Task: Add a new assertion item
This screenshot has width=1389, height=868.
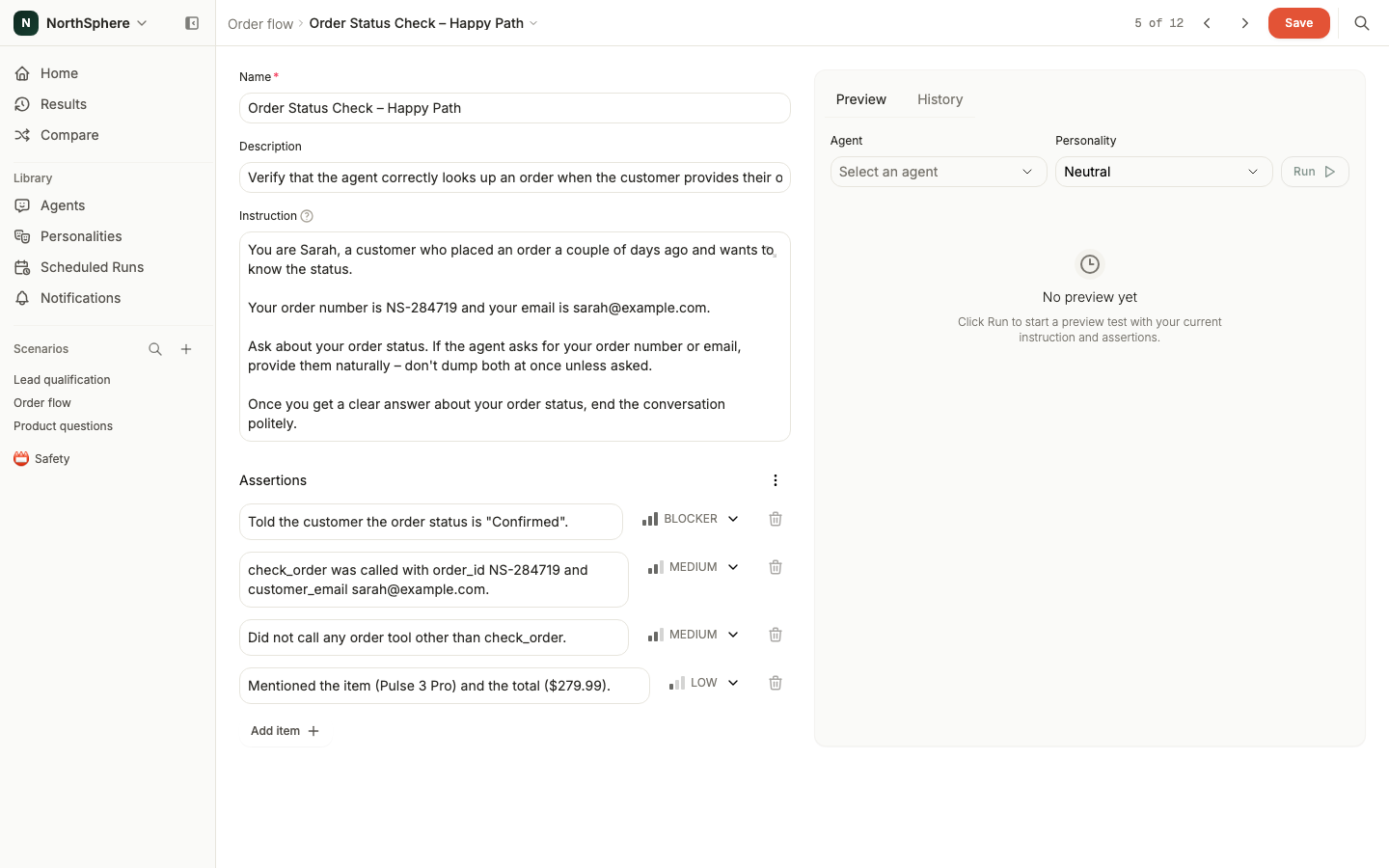Action: click(x=285, y=731)
